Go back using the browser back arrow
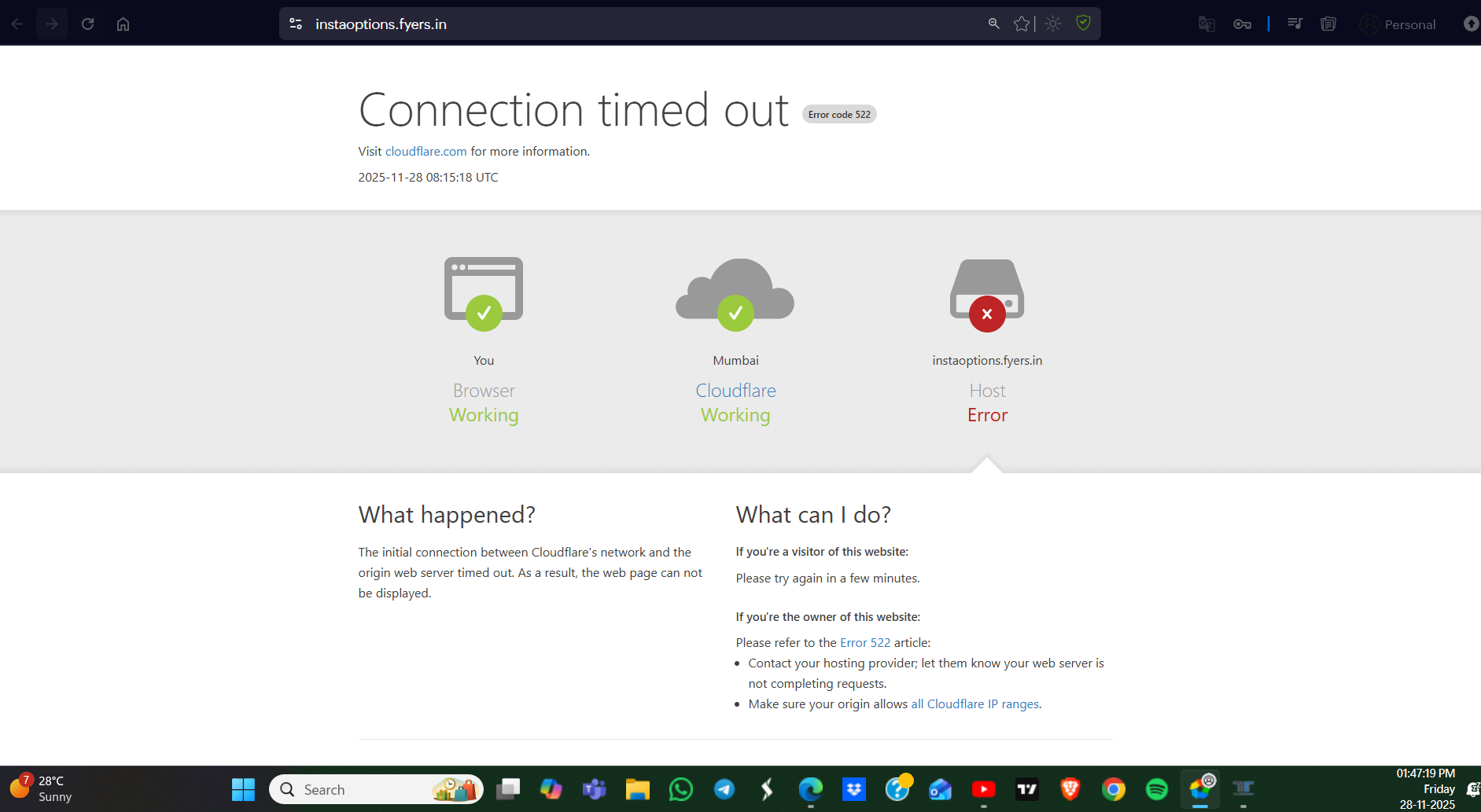Image resolution: width=1481 pixels, height=812 pixels. click(x=17, y=24)
